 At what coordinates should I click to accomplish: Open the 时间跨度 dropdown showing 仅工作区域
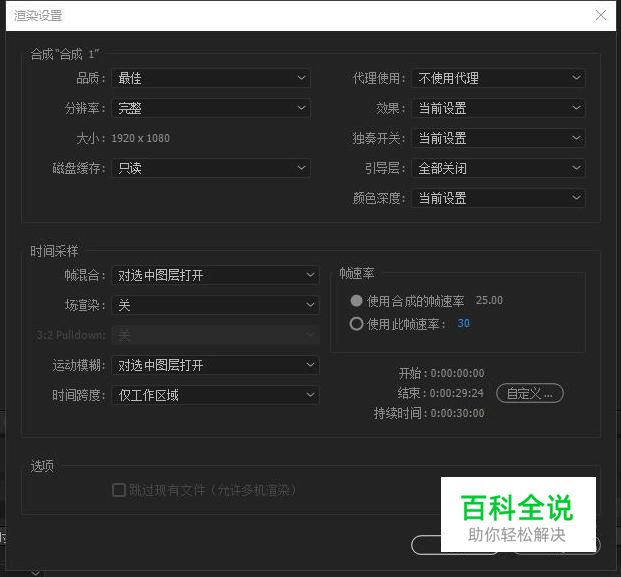coord(215,395)
